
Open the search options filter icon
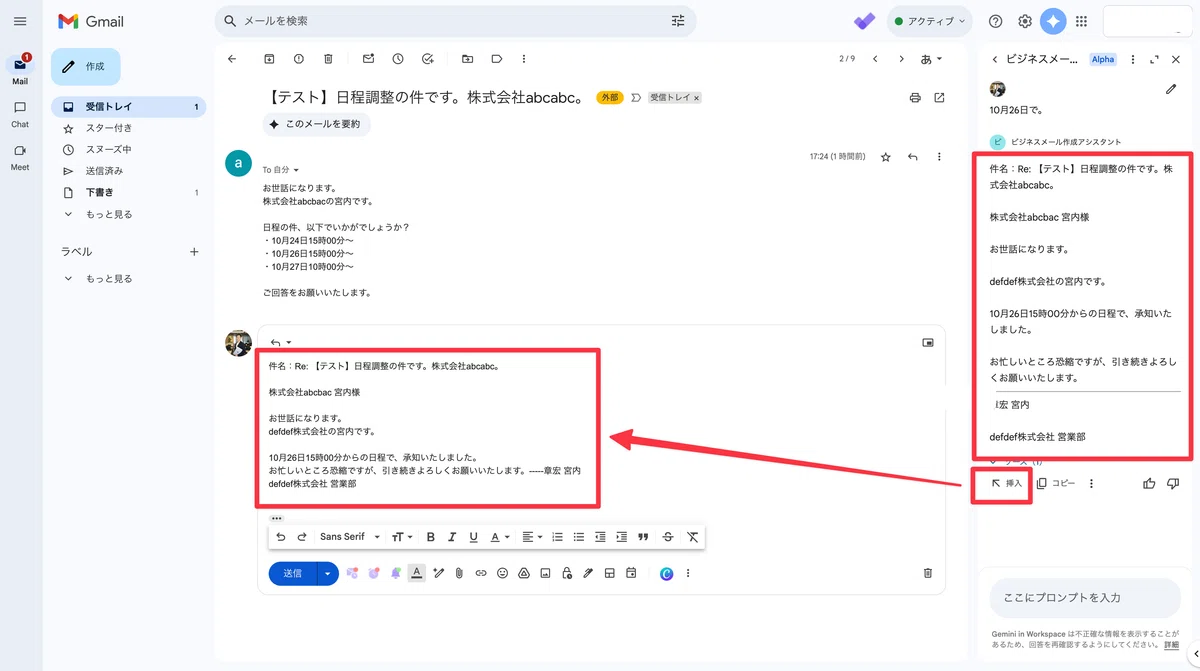coord(678,21)
